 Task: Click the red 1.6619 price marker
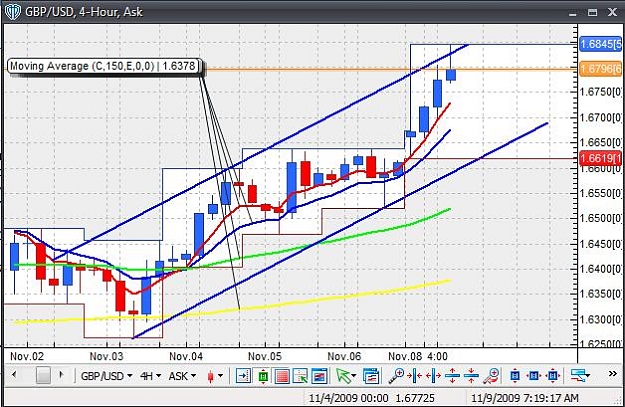click(600, 158)
